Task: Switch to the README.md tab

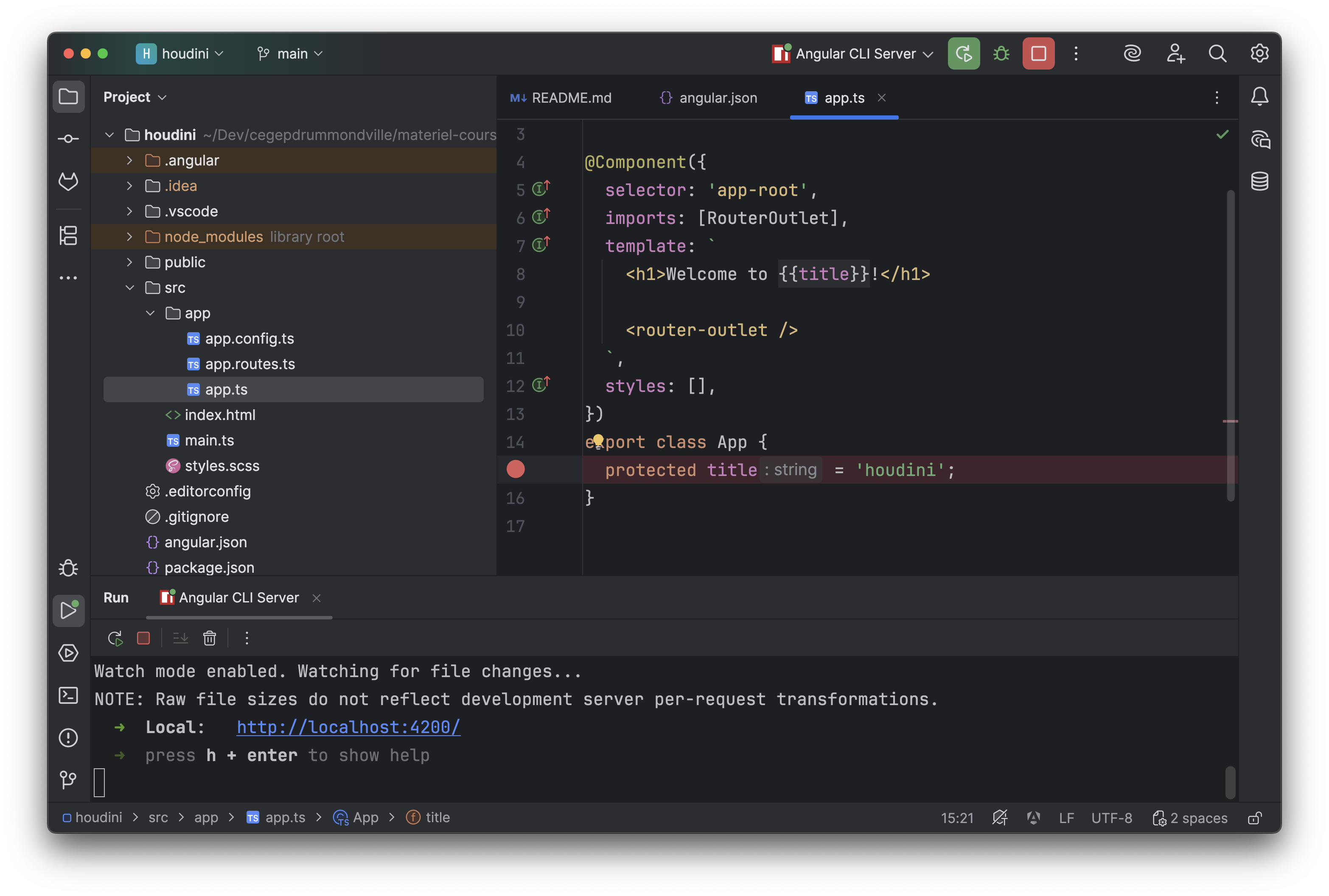Action: pyautogui.click(x=561, y=98)
